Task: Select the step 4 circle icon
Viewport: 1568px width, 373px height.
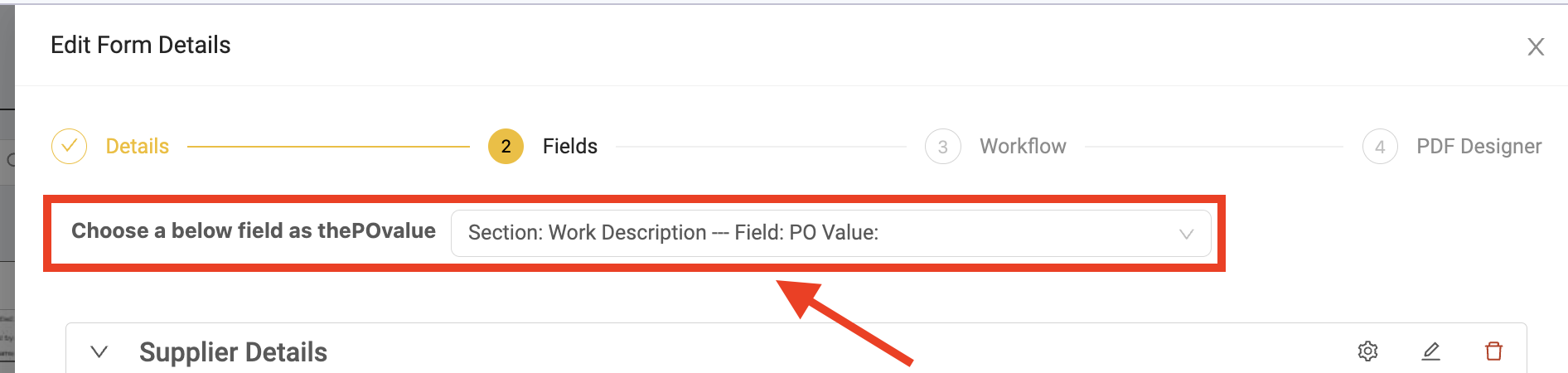Action: (x=1380, y=147)
